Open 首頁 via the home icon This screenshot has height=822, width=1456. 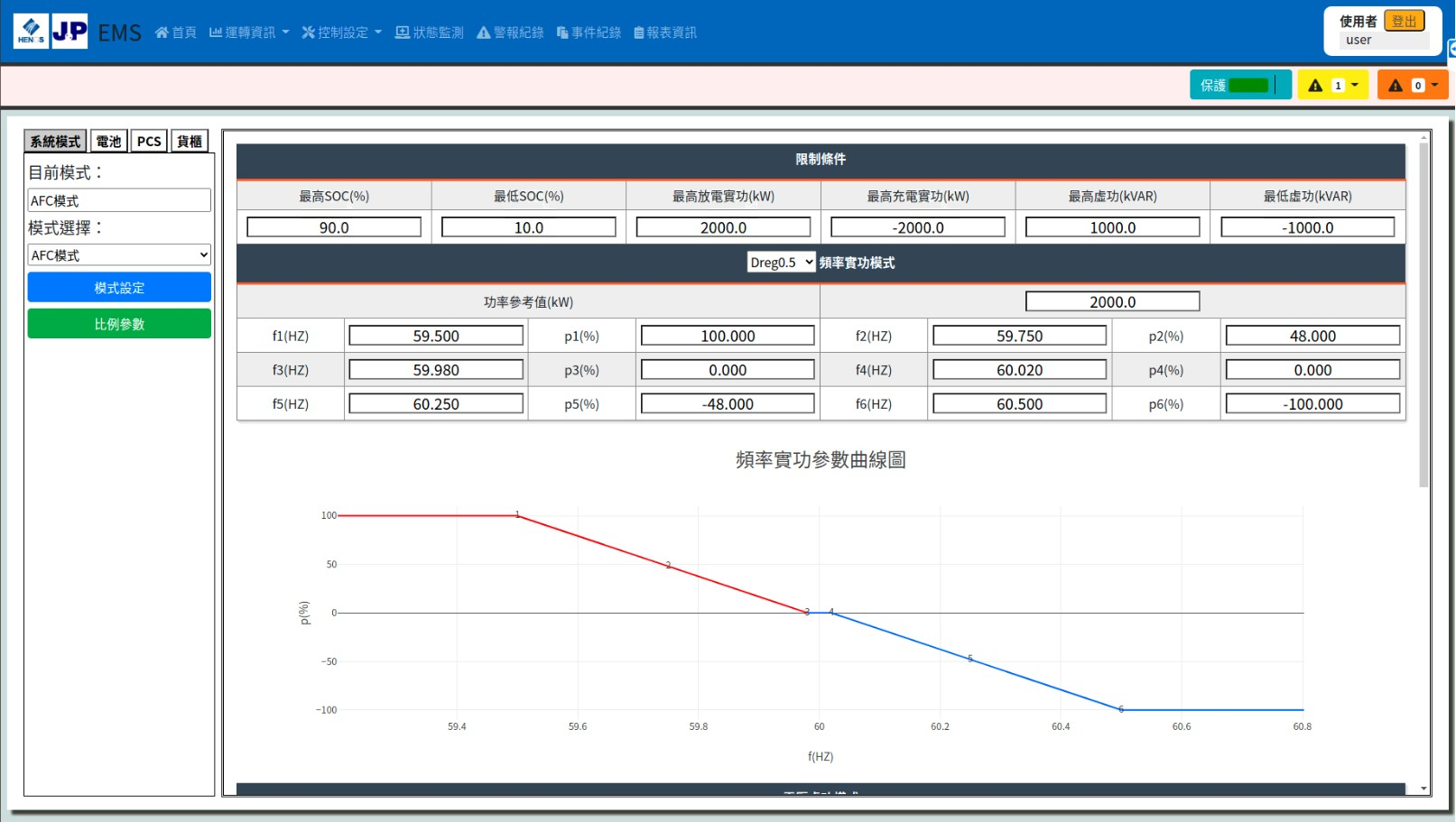click(x=161, y=32)
